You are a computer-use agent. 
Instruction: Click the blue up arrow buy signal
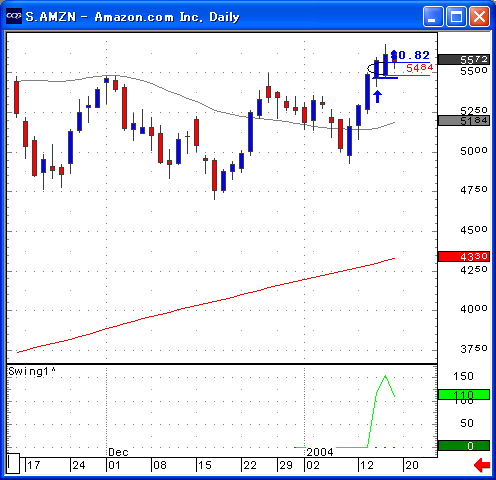[x=377, y=96]
